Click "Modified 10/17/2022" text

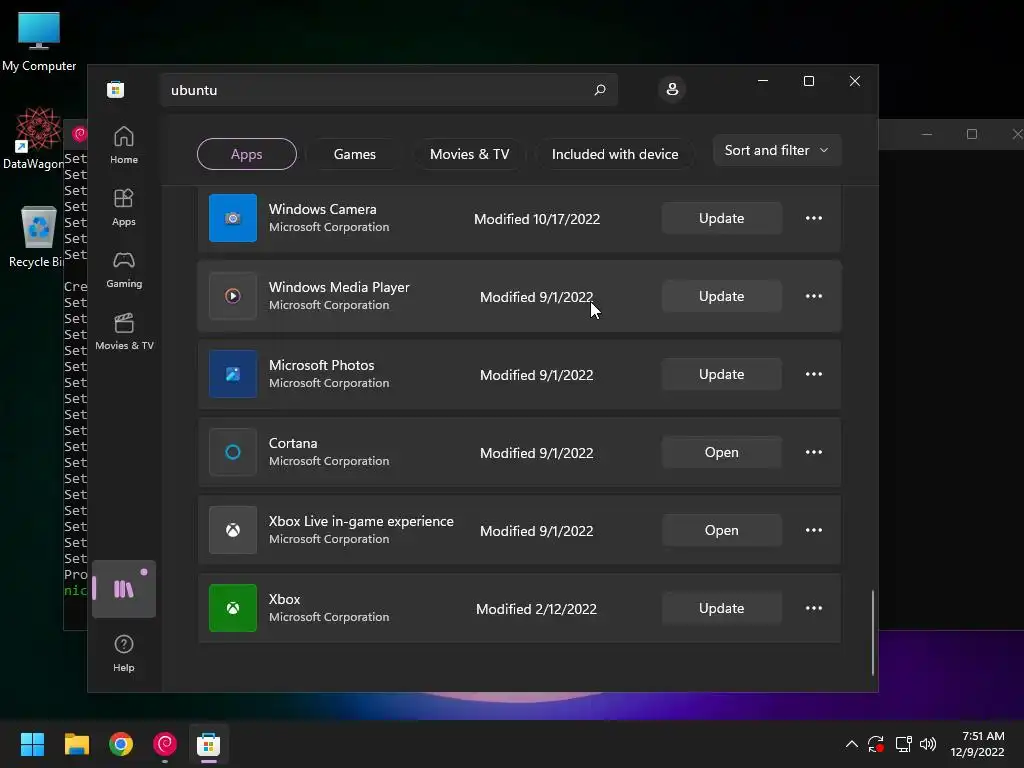[537, 219]
